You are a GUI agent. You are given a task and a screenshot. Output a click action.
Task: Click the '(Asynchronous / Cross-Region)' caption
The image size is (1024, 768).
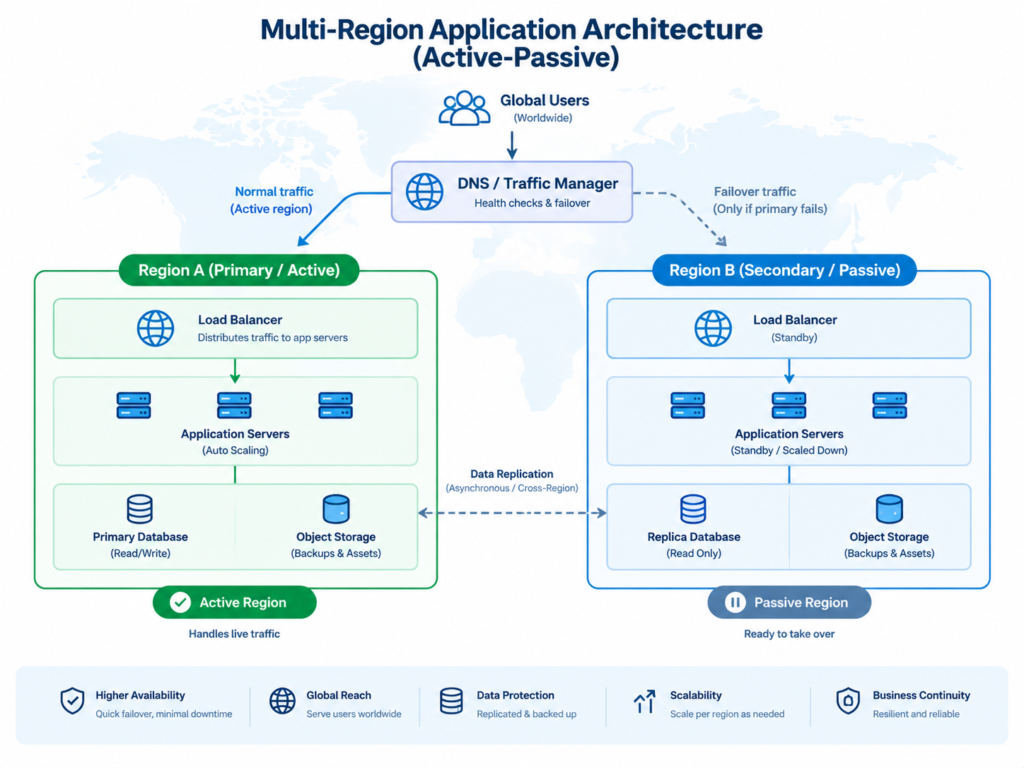click(x=512, y=488)
